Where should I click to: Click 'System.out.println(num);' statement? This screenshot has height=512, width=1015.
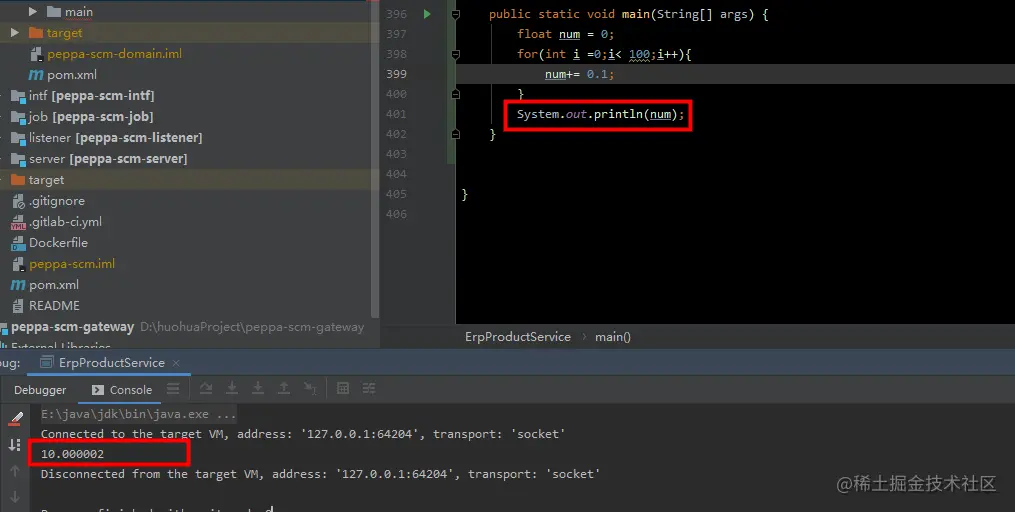click(600, 115)
